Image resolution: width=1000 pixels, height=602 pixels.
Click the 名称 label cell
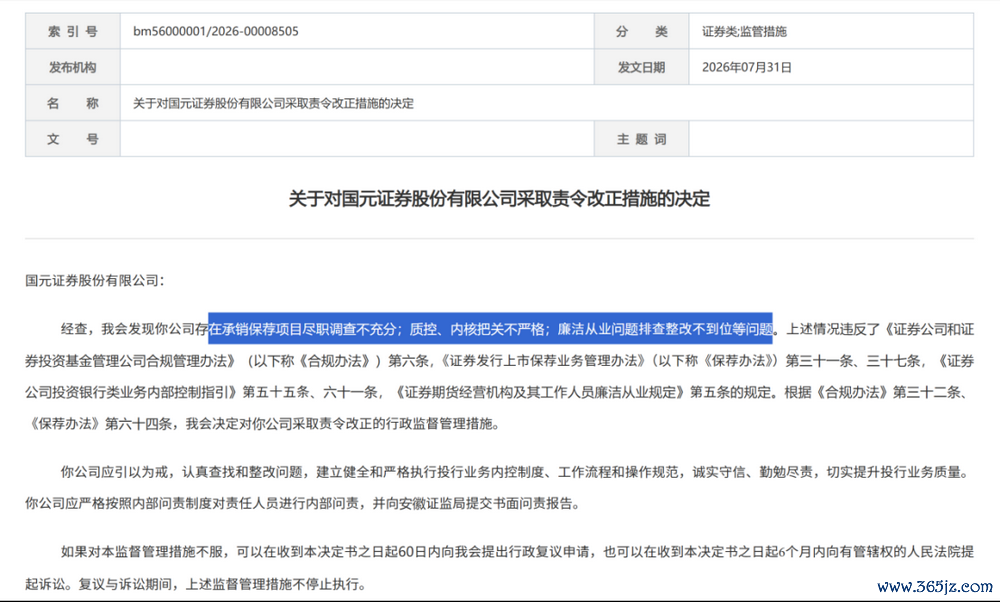[73, 103]
